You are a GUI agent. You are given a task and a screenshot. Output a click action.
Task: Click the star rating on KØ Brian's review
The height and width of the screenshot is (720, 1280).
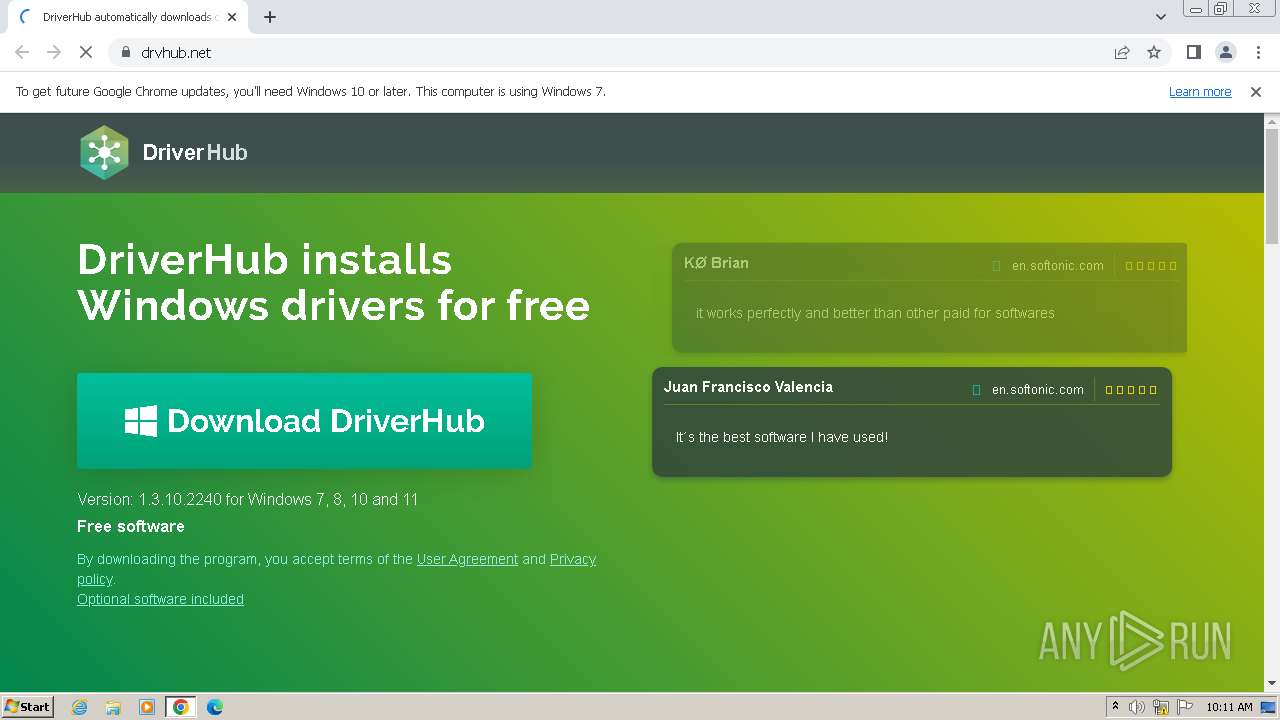tap(1151, 266)
